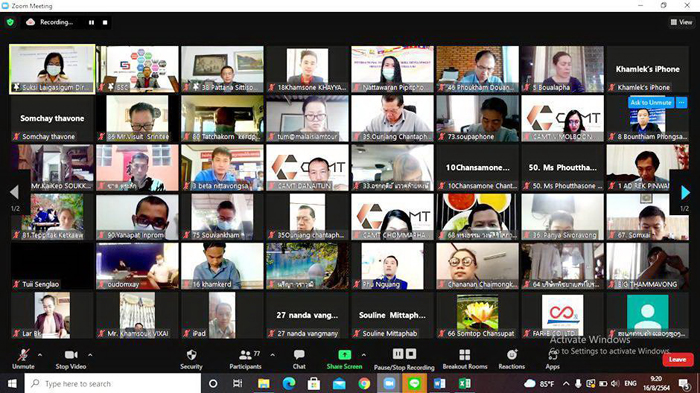Click the Ask to Unmute button
700x393 pixels.
coord(651,102)
